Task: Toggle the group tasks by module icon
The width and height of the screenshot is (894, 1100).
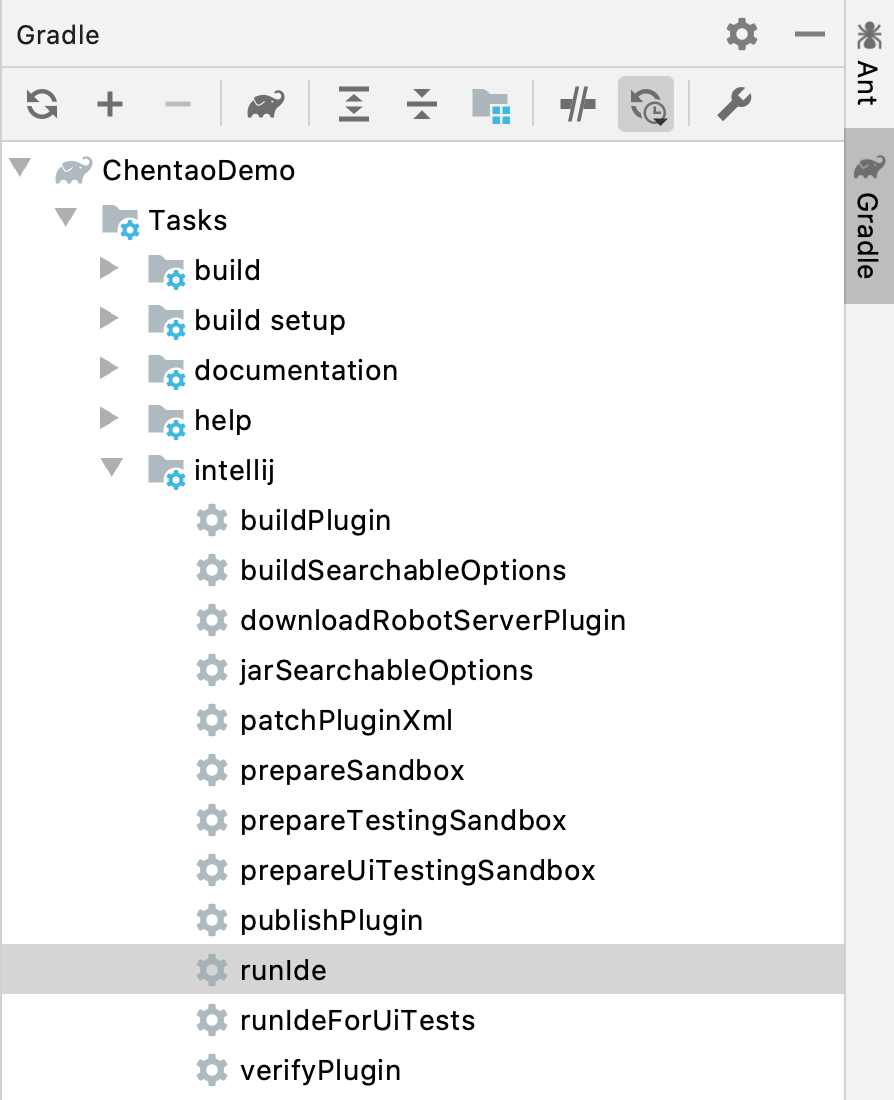Action: 491,103
